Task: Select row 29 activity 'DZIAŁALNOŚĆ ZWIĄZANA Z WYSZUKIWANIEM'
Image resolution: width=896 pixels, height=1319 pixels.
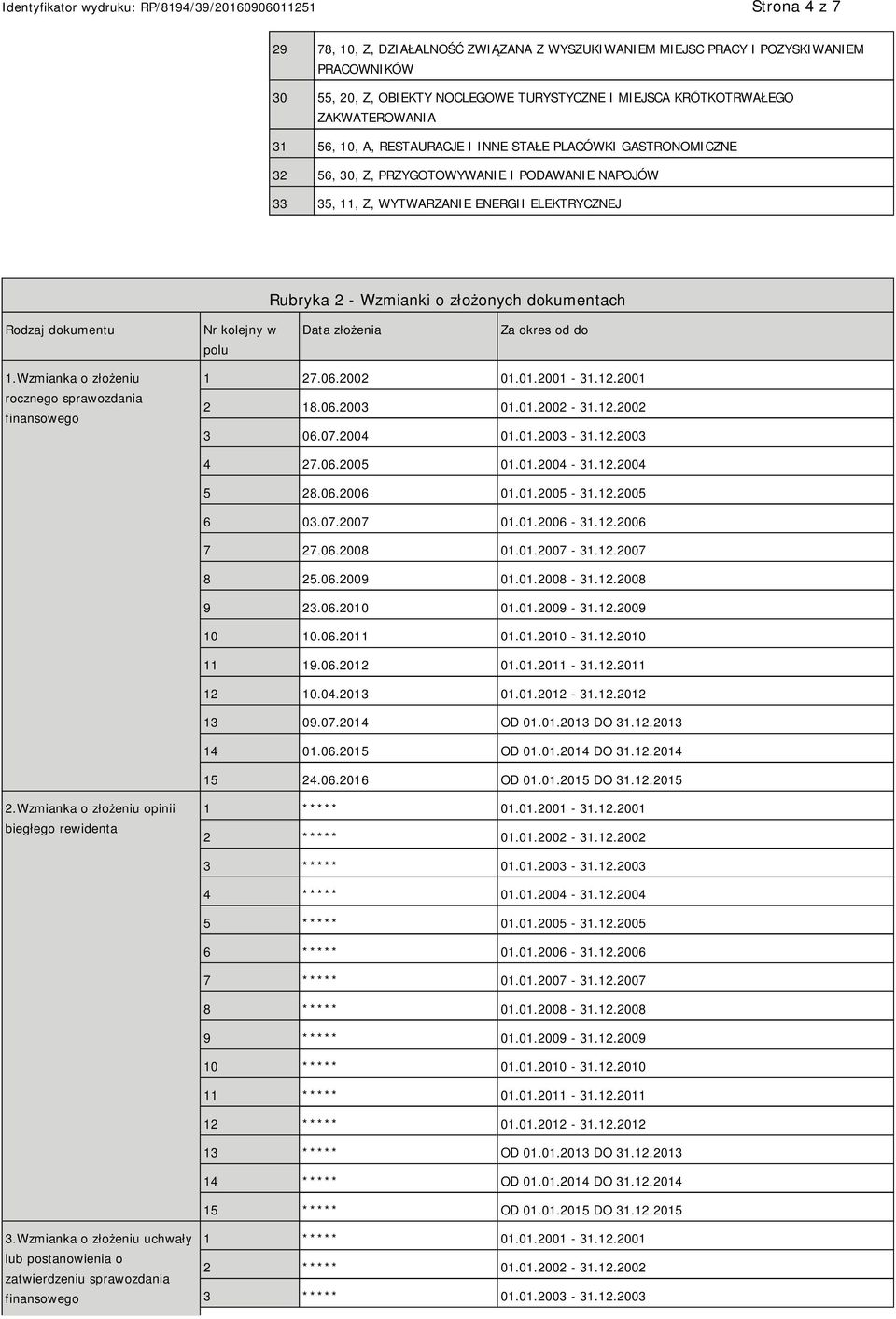Action: 589,58
